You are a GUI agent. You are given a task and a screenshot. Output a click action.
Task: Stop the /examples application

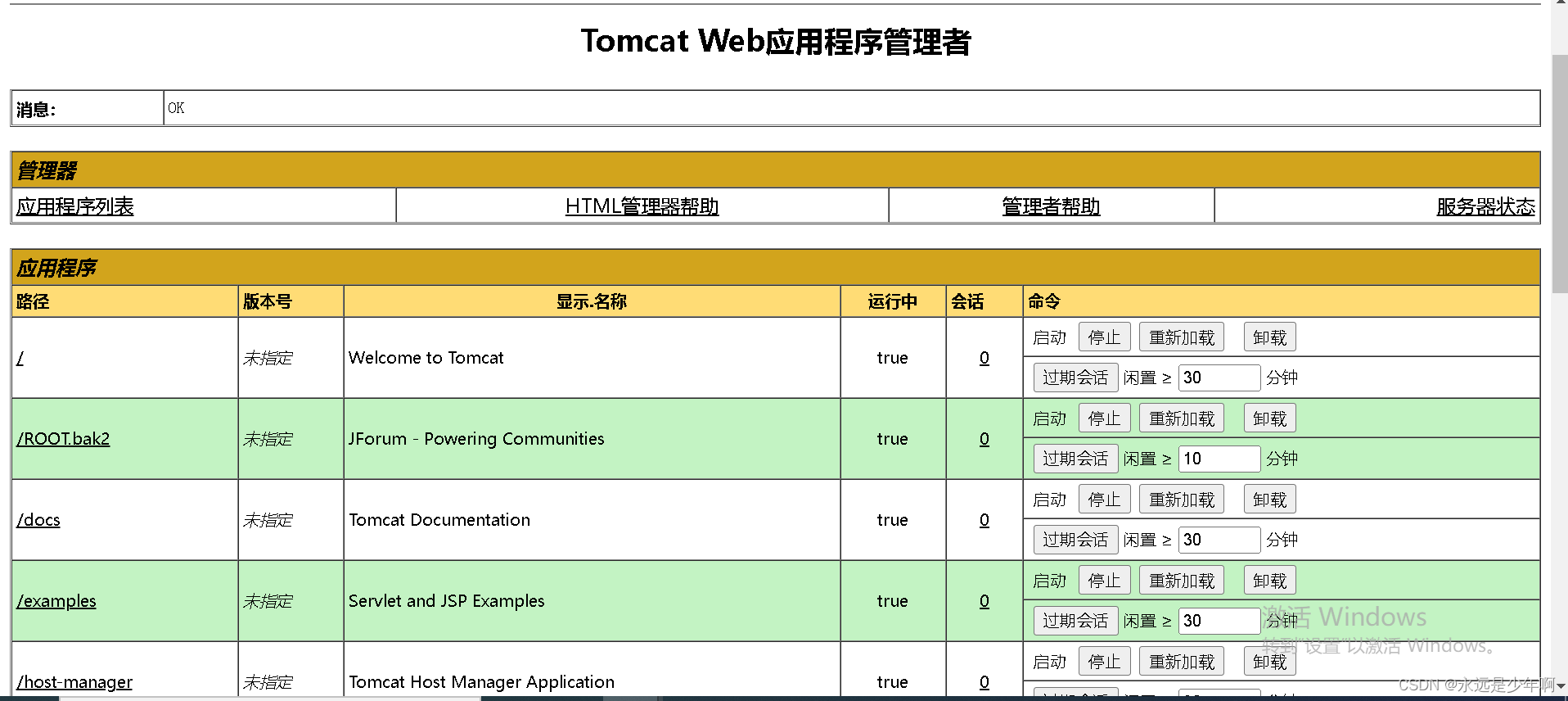click(x=1104, y=581)
